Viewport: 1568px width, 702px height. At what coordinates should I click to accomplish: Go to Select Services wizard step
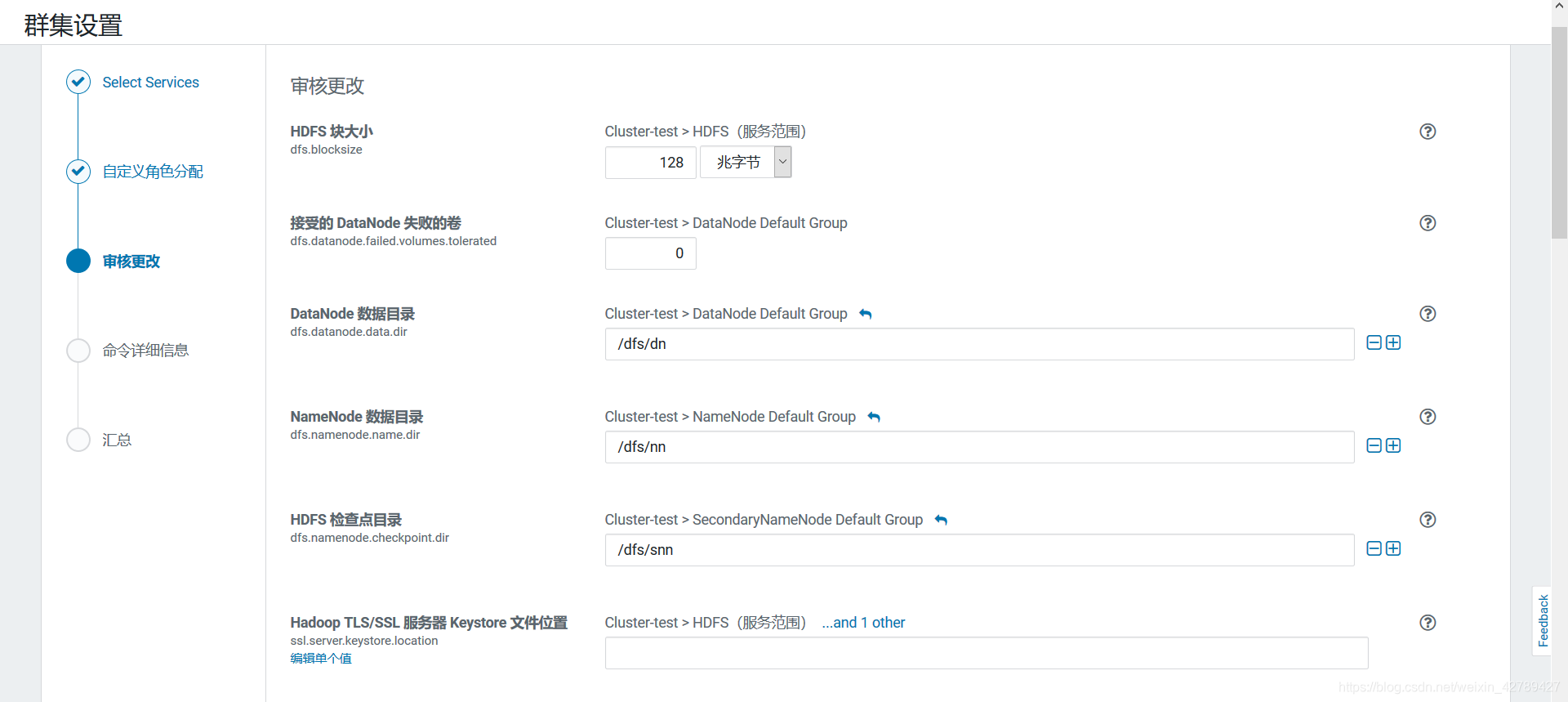pos(150,83)
